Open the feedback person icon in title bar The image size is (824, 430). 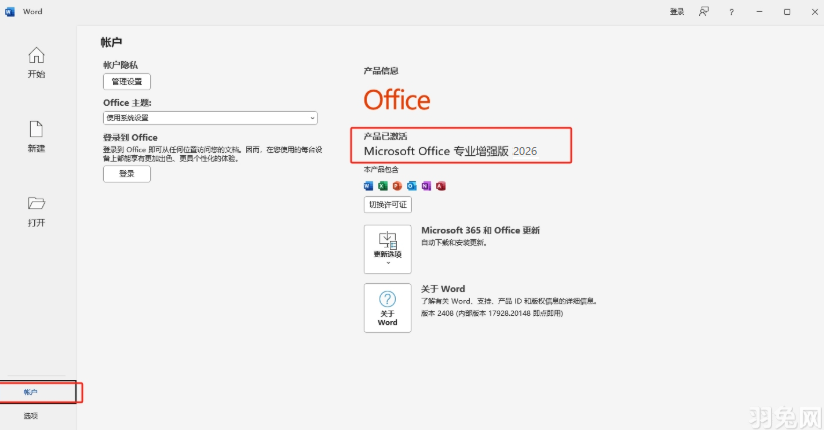click(704, 11)
